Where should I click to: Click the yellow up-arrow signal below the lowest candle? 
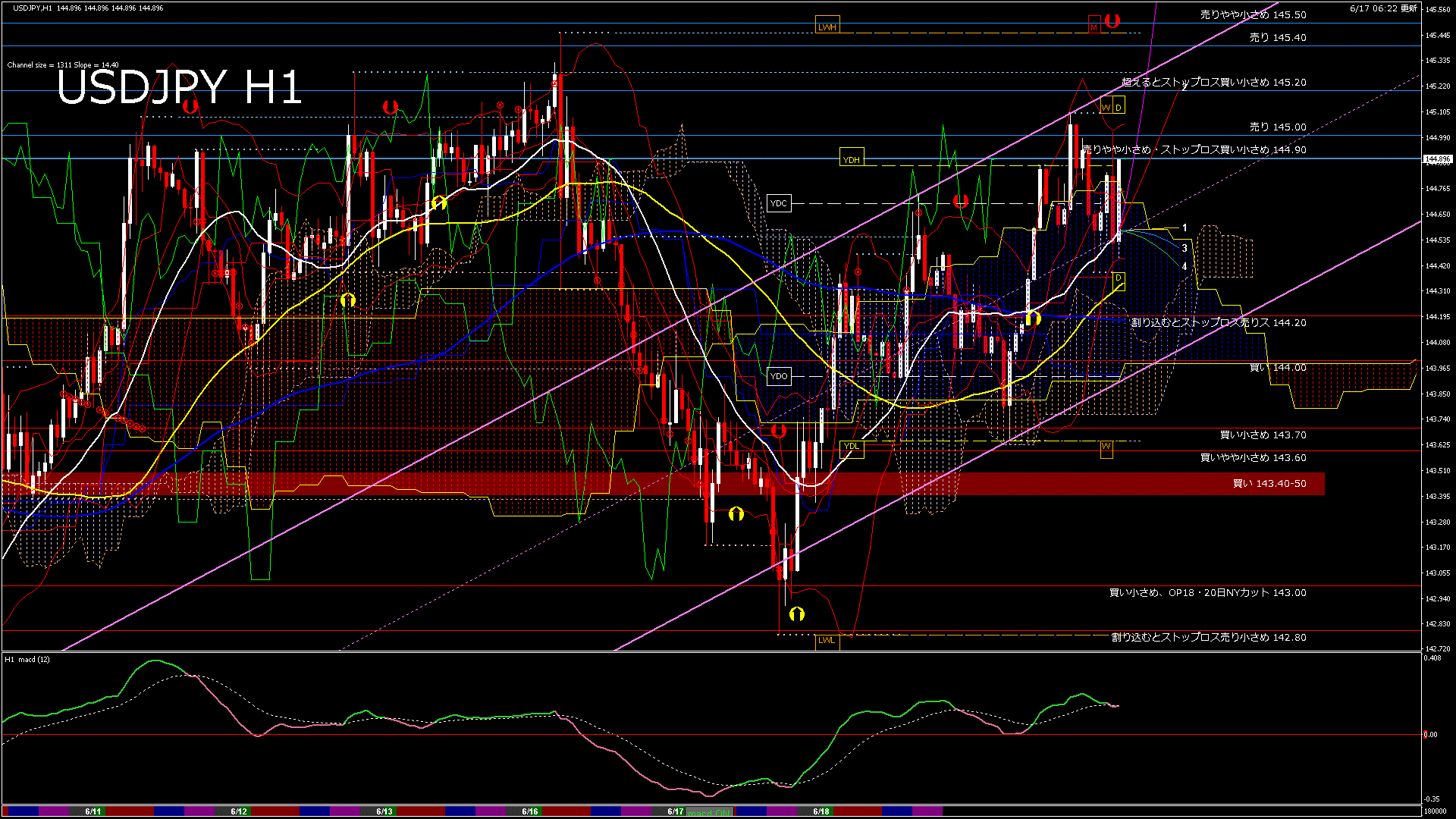pos(796,613)
